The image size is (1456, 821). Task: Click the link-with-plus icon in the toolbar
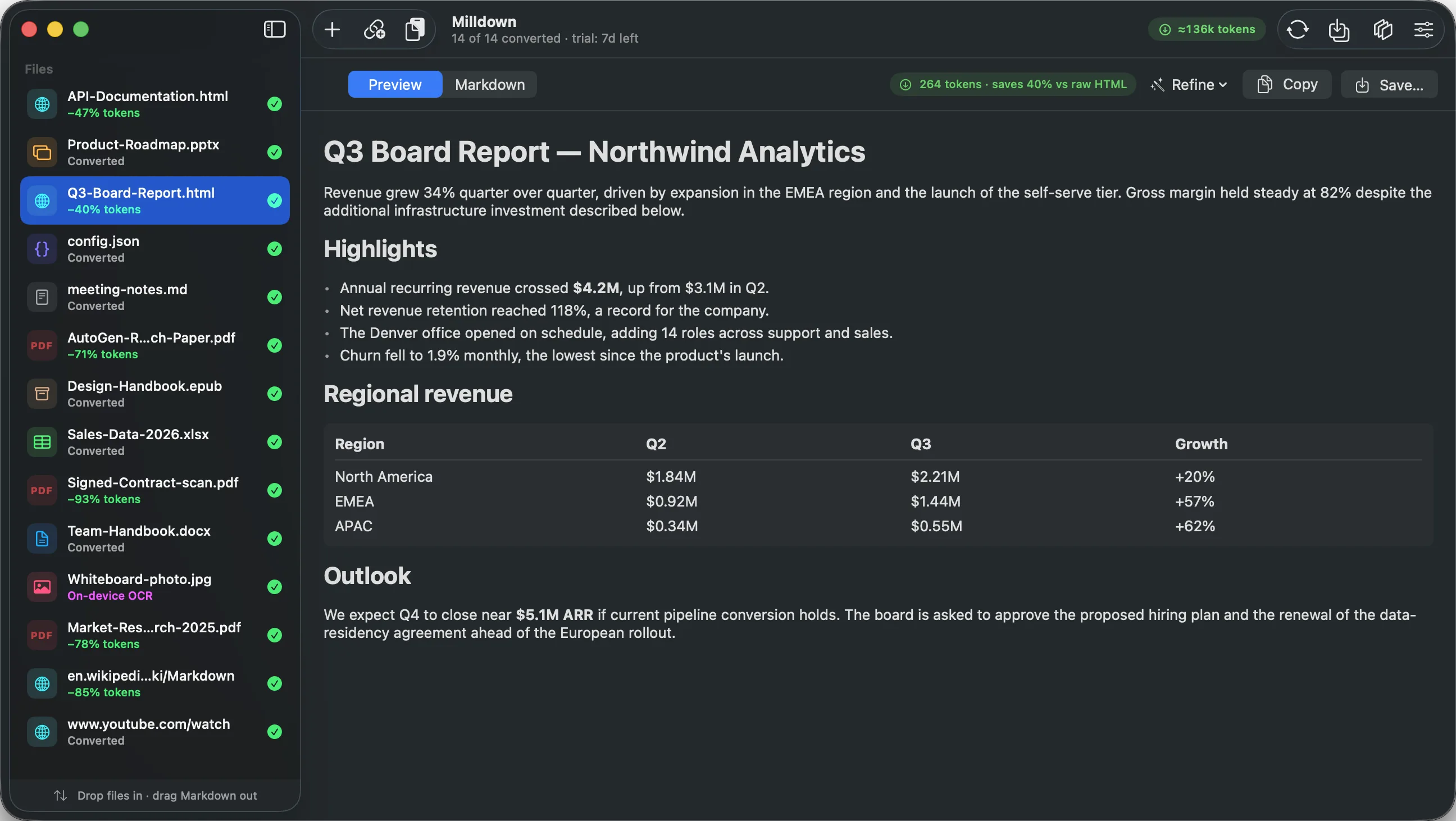tap(374, 29)
